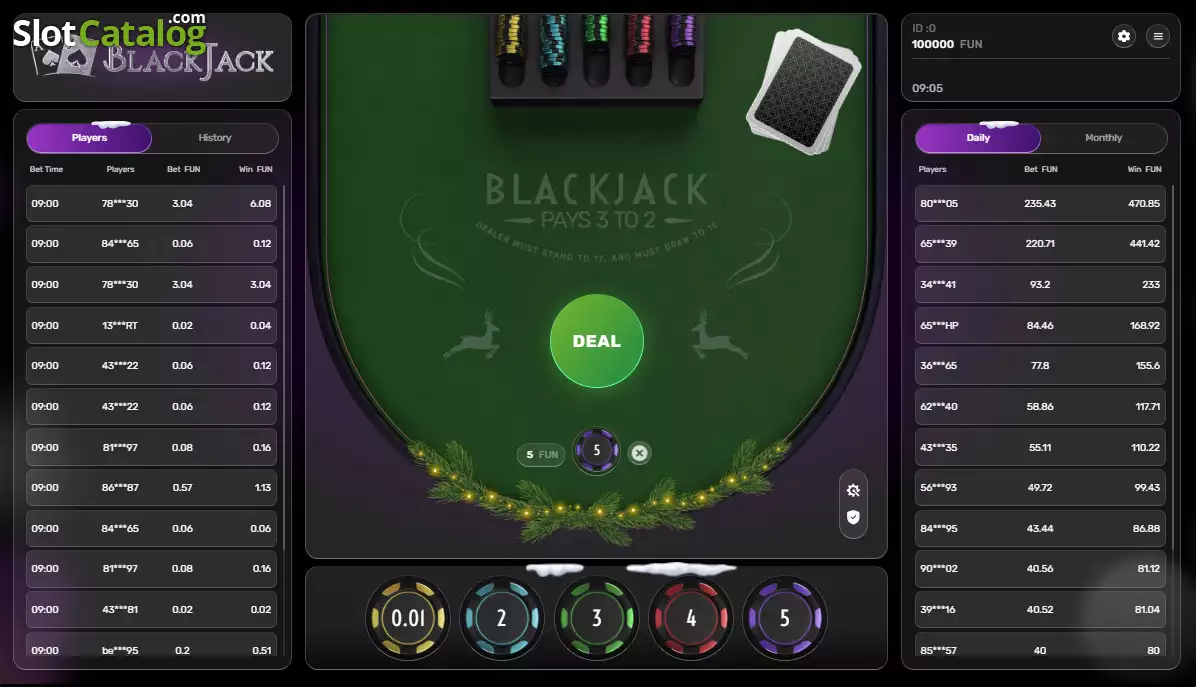Open settings gear in top-right panel
Screen dimensions: 1196x687
click(x=1124, y=36)
